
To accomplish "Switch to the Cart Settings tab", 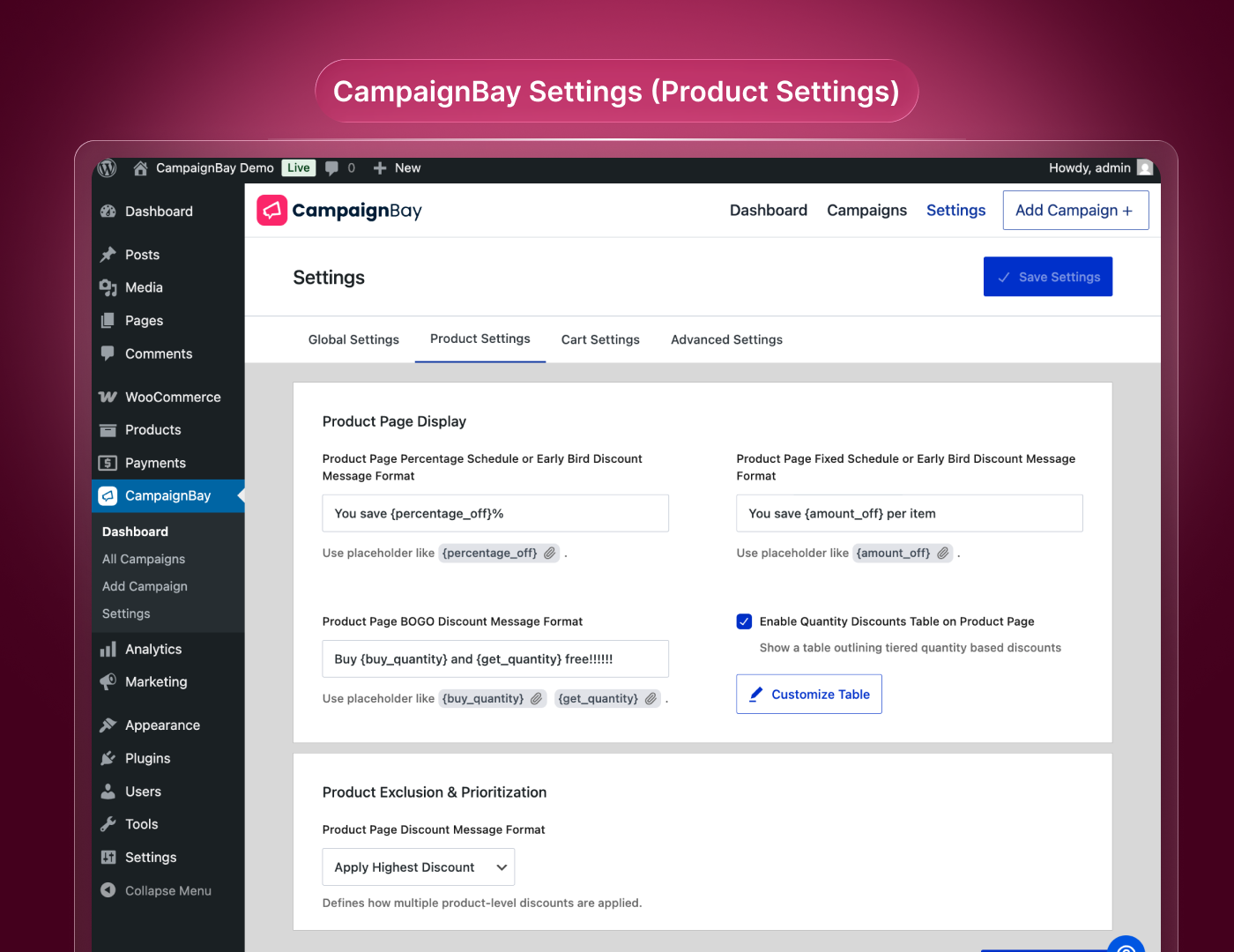I will [600, 339].
